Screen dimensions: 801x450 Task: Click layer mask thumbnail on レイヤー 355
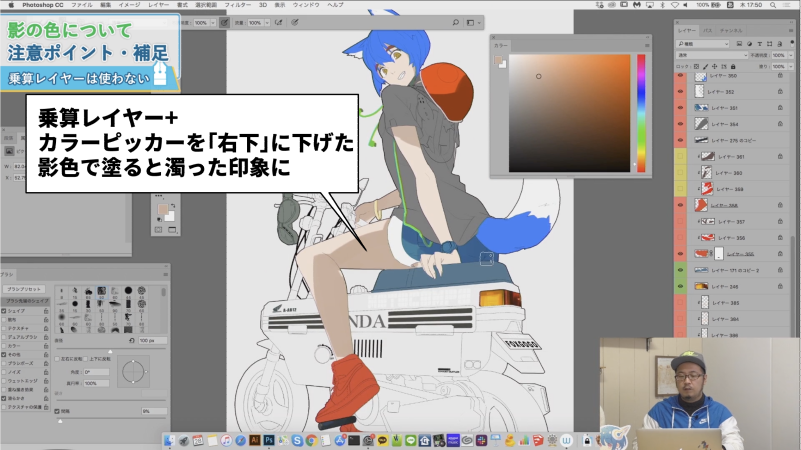click(x=719, y=253)
